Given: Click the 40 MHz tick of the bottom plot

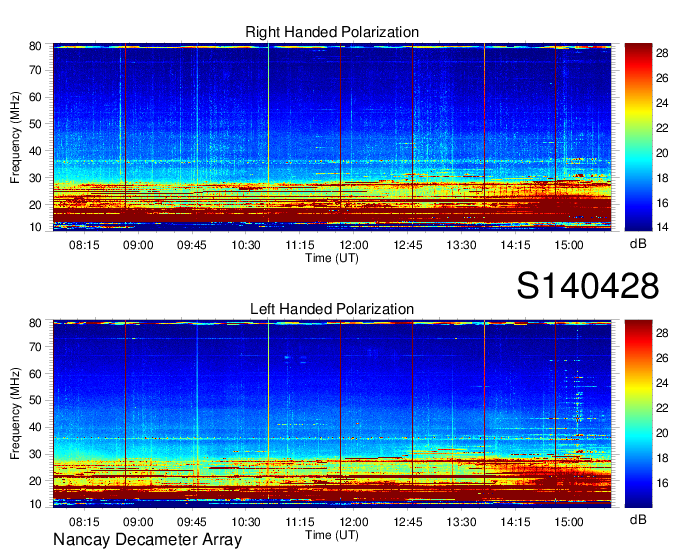Looking at the screenshot, I should [x=35, y=427].
